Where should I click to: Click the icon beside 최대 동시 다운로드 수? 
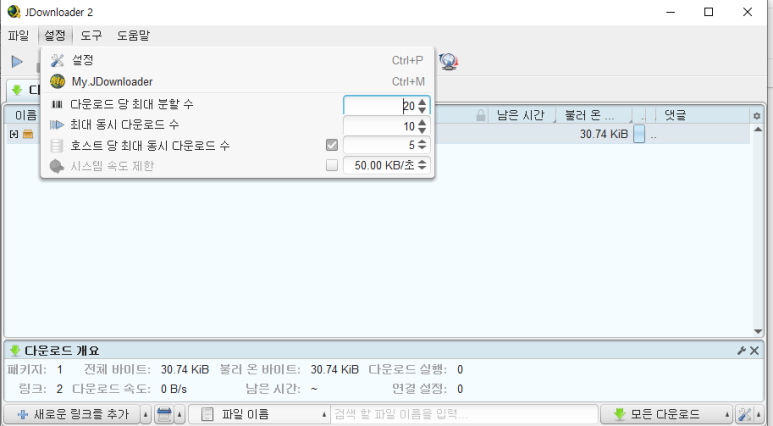pos(57,125)
